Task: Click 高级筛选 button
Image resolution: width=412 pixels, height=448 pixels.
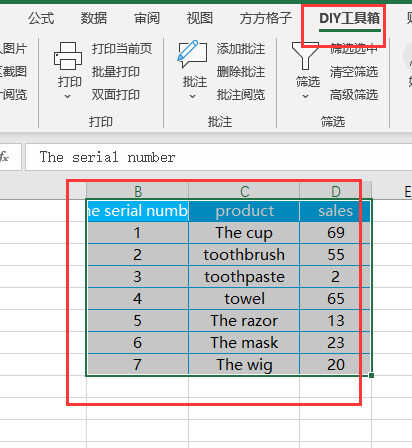Action: (354, 95)
